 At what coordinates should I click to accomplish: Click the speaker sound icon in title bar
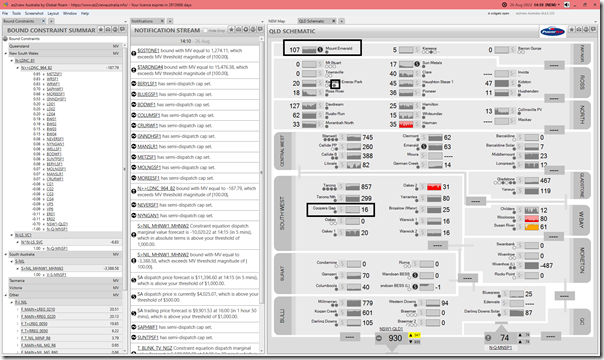point(567,5)
